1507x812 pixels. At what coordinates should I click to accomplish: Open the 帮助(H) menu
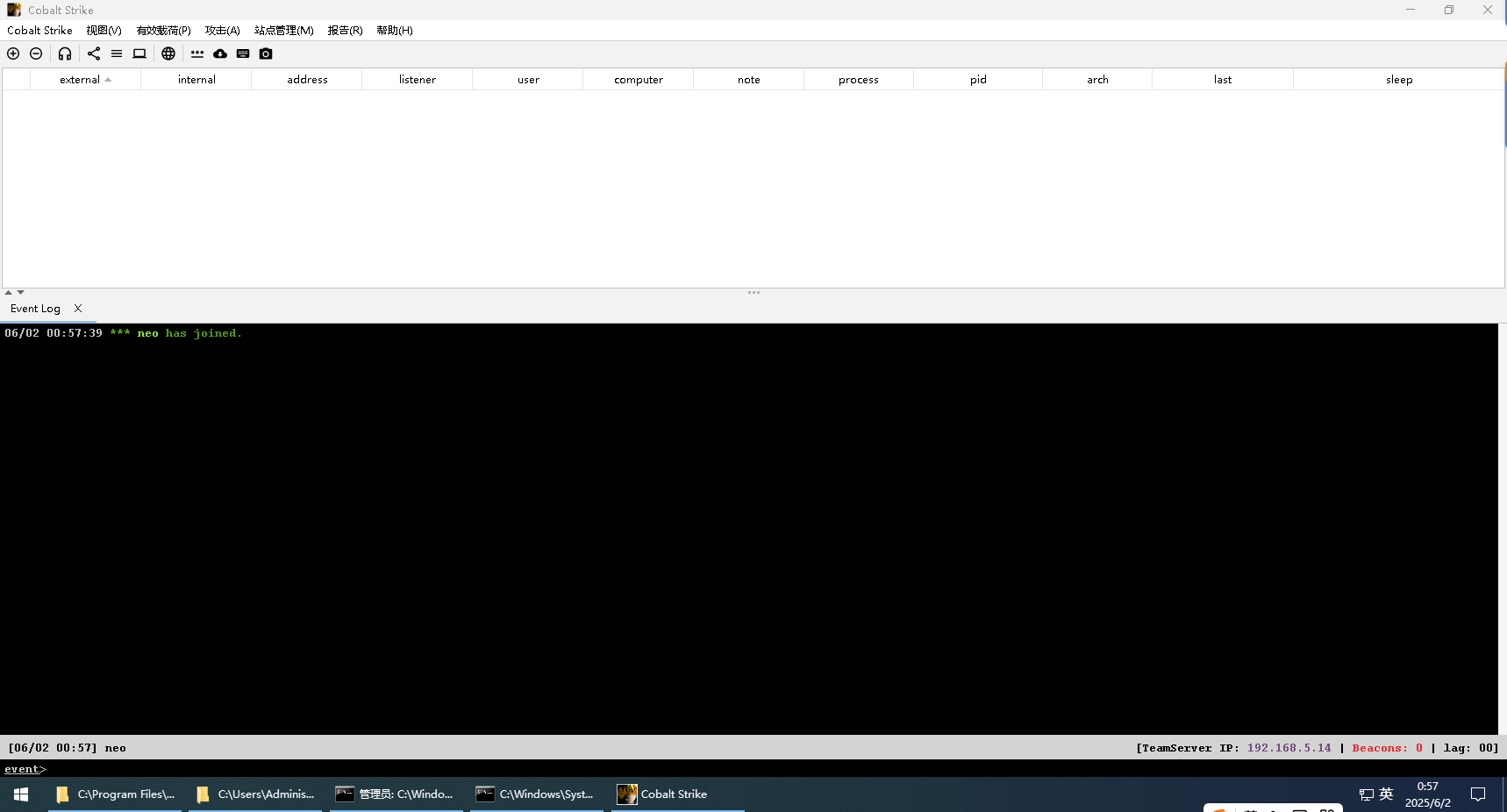pos(395,30)
